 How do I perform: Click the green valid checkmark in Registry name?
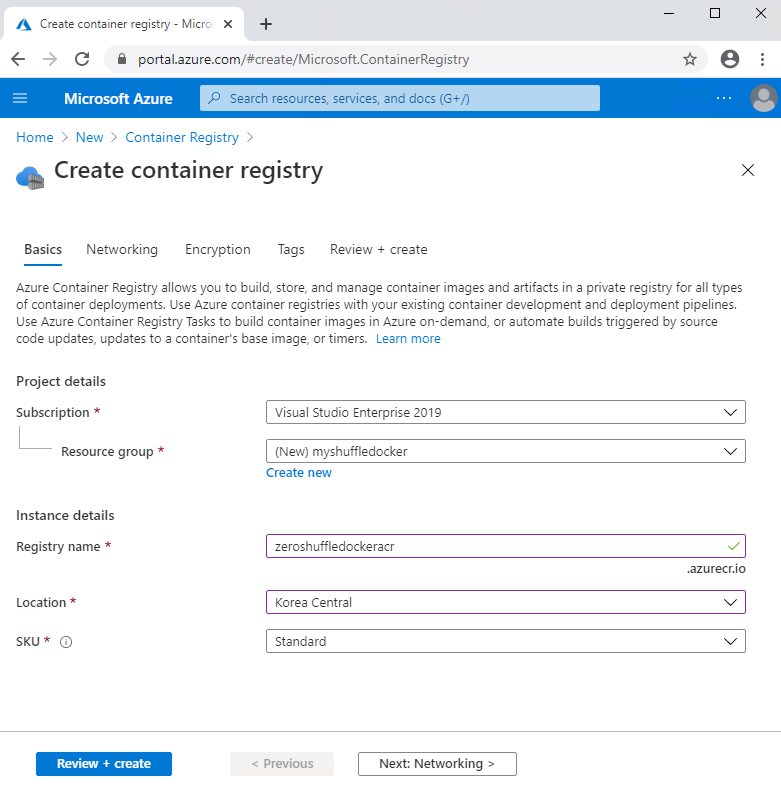coord(734,546)
